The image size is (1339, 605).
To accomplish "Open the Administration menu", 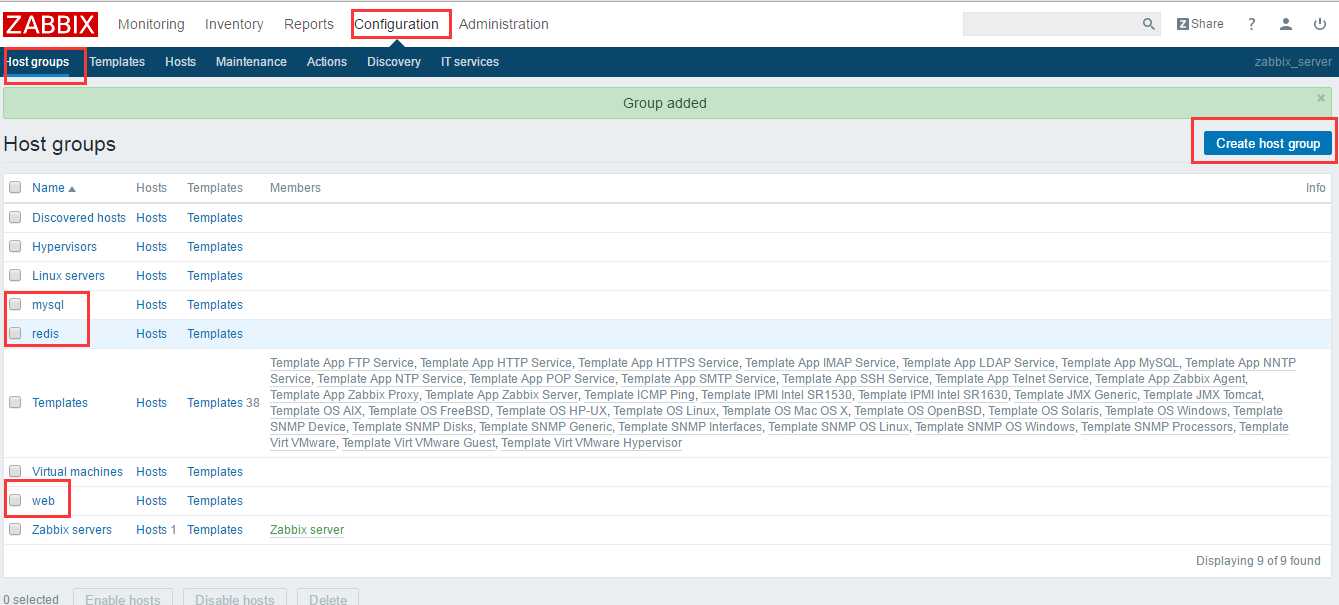I will point(504,24).
